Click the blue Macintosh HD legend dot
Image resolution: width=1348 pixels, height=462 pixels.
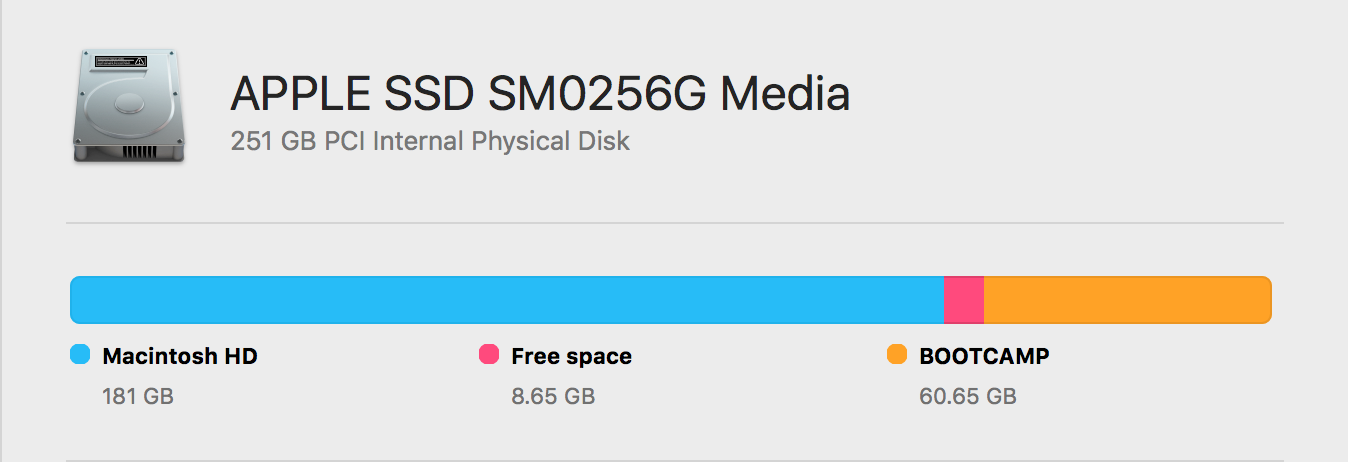tap(80, 354)
